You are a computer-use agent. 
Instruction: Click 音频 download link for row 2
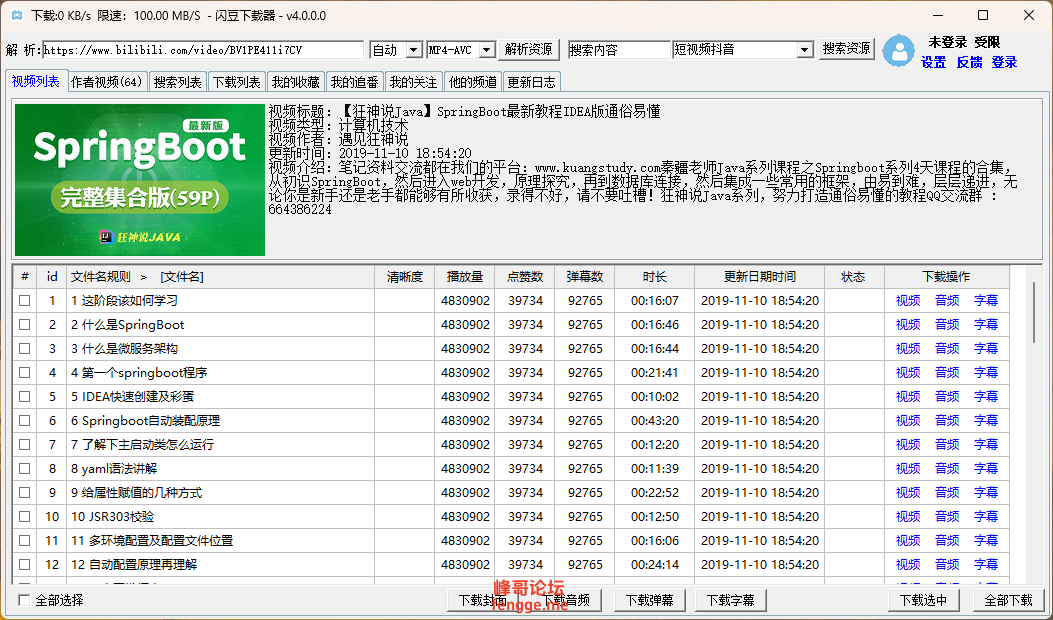pos(947,324)
